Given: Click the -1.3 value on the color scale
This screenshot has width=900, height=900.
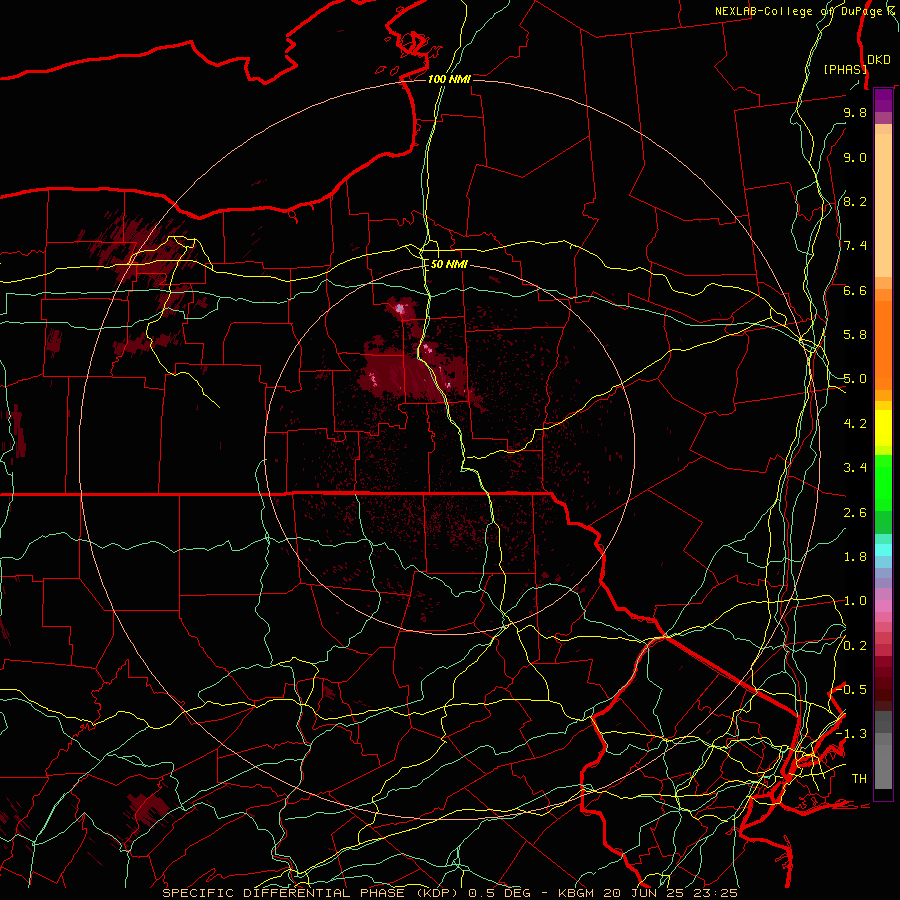Looking at the screenshot, I should click(x=852, y=734).
